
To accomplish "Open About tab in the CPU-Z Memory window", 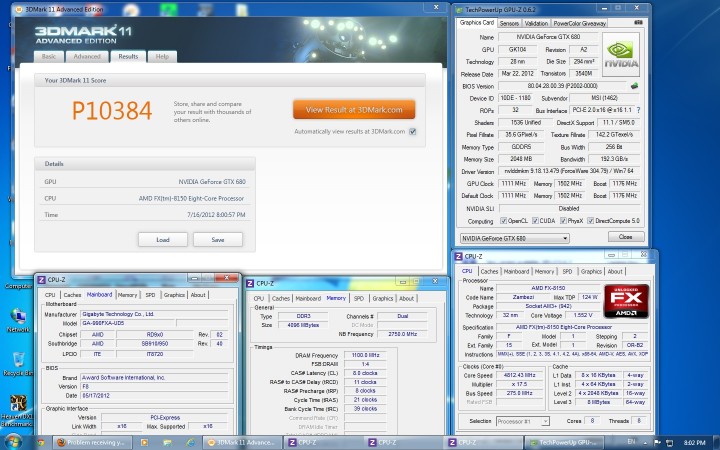I will (x=406, y=298).
